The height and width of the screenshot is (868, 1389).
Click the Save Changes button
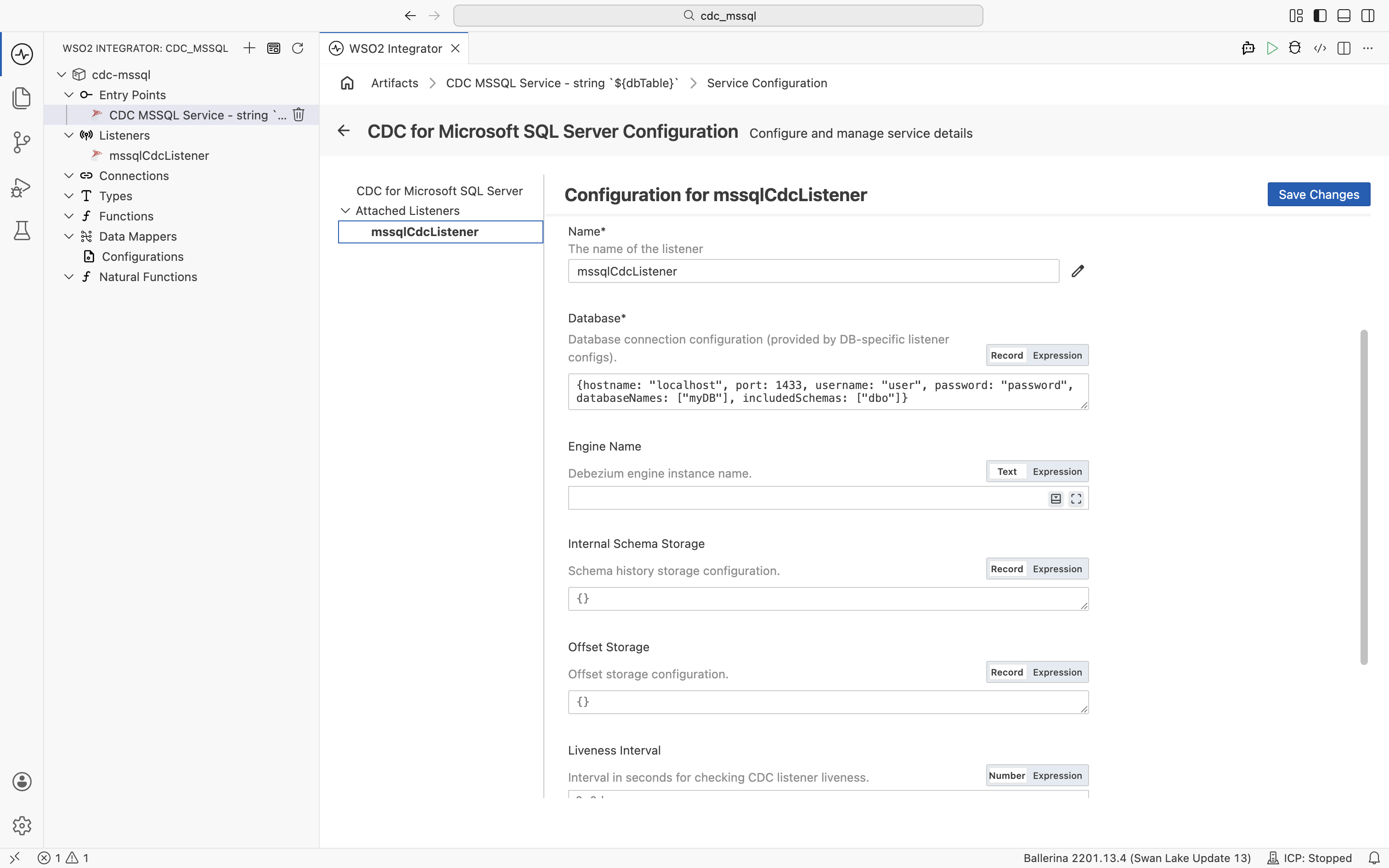pyautogui.click(x=1319, y=195)
